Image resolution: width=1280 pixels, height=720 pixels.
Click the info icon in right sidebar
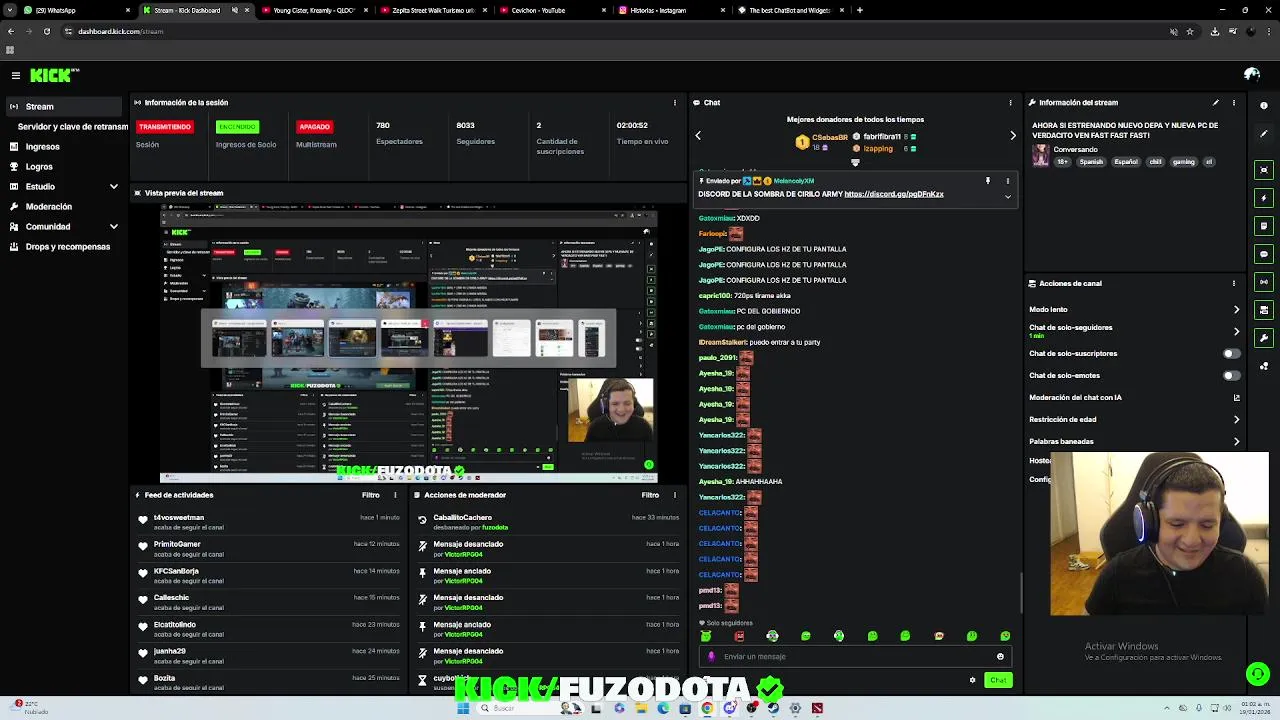[x=1264, y=106]
